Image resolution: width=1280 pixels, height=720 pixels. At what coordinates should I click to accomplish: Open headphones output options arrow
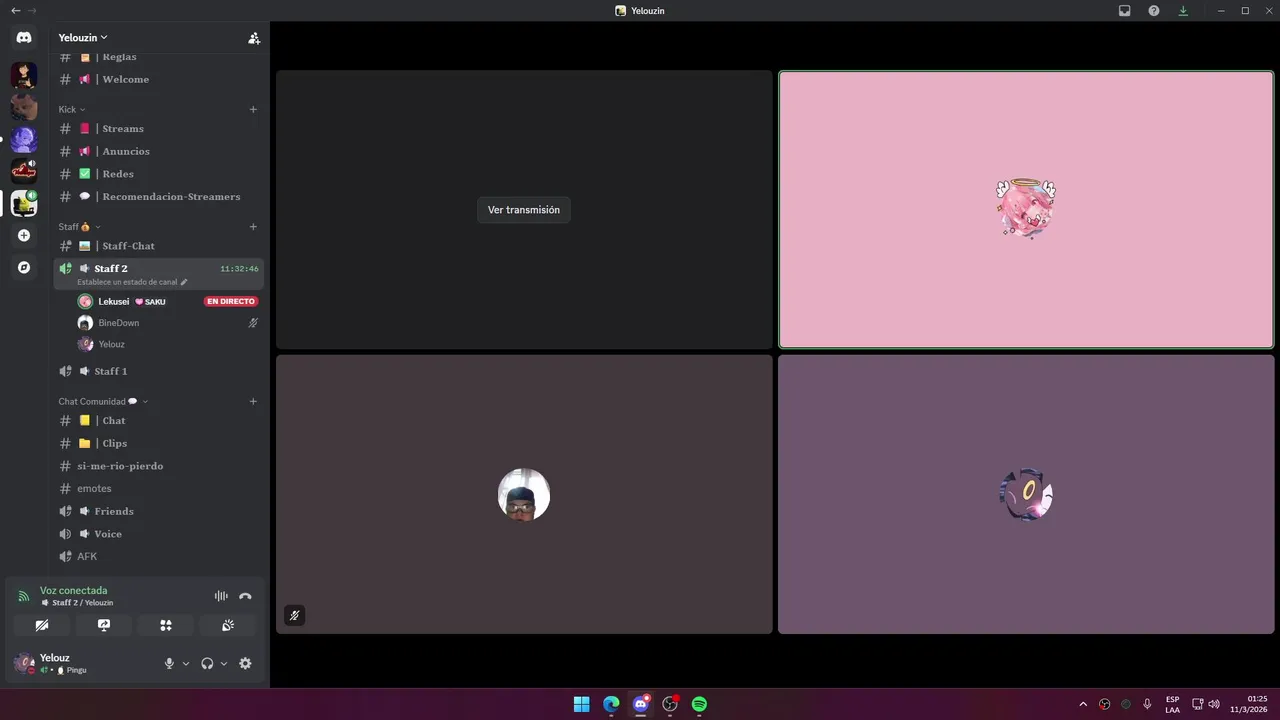pyautogui.click(x=224, y=664)
